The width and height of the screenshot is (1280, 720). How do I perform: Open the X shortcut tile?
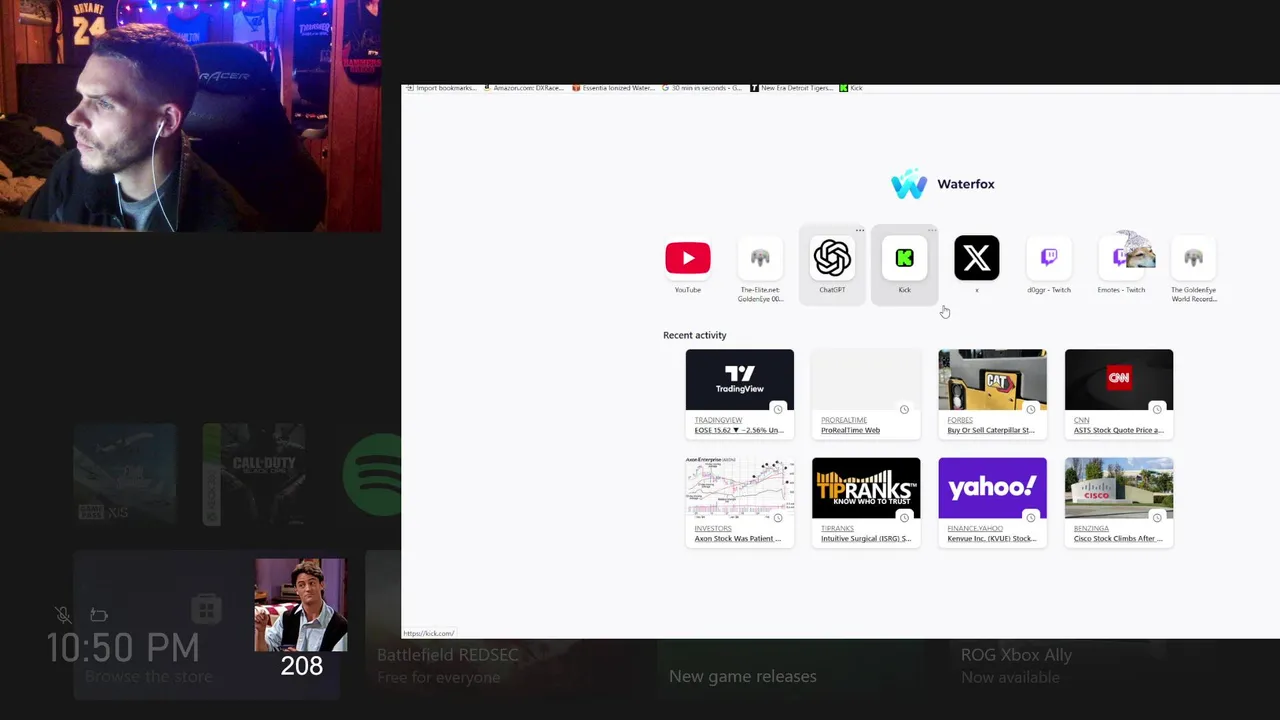(x=977, y=258)
